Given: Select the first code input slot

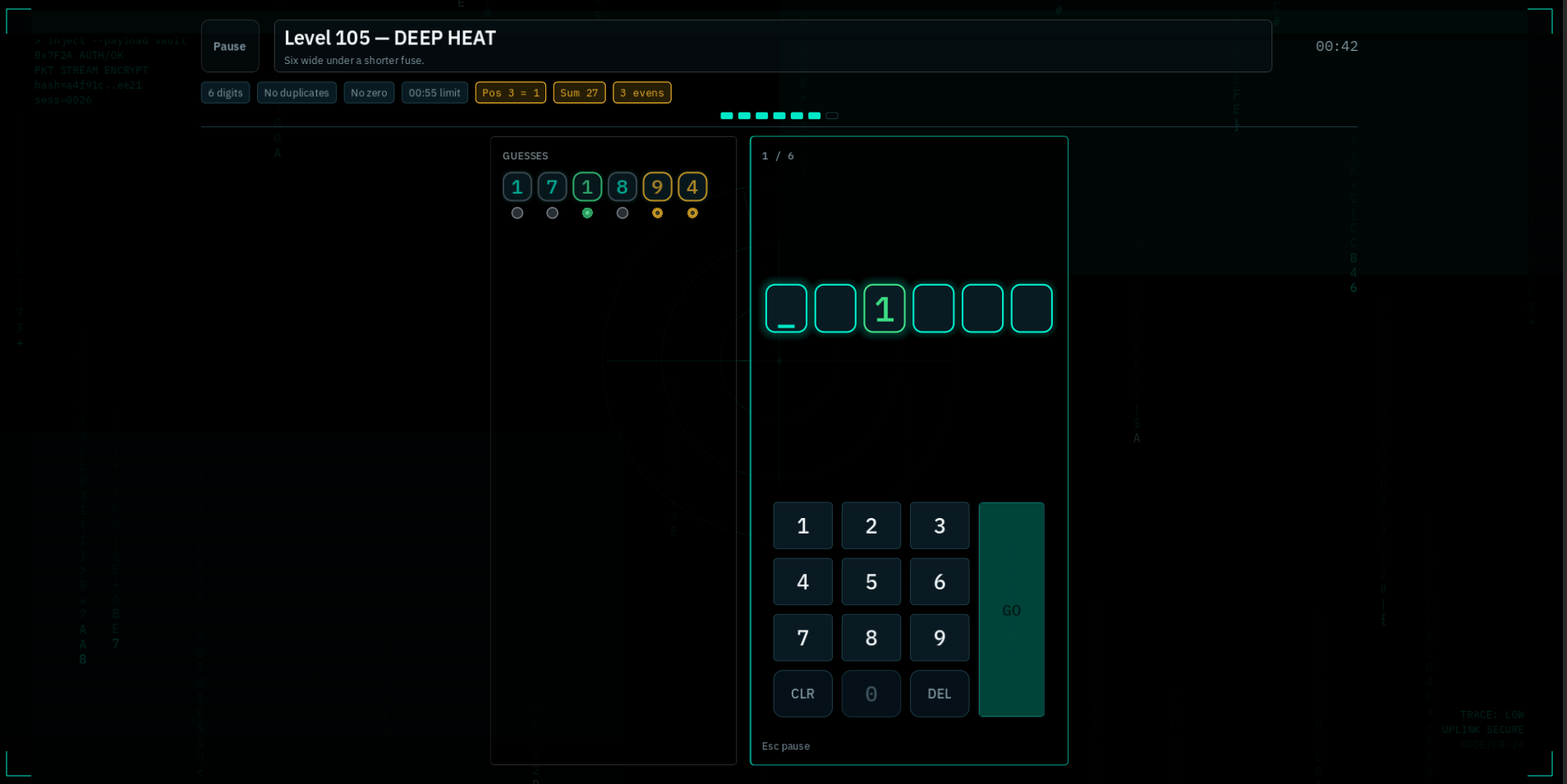Looking at the screenshot, I should point(786,309).
